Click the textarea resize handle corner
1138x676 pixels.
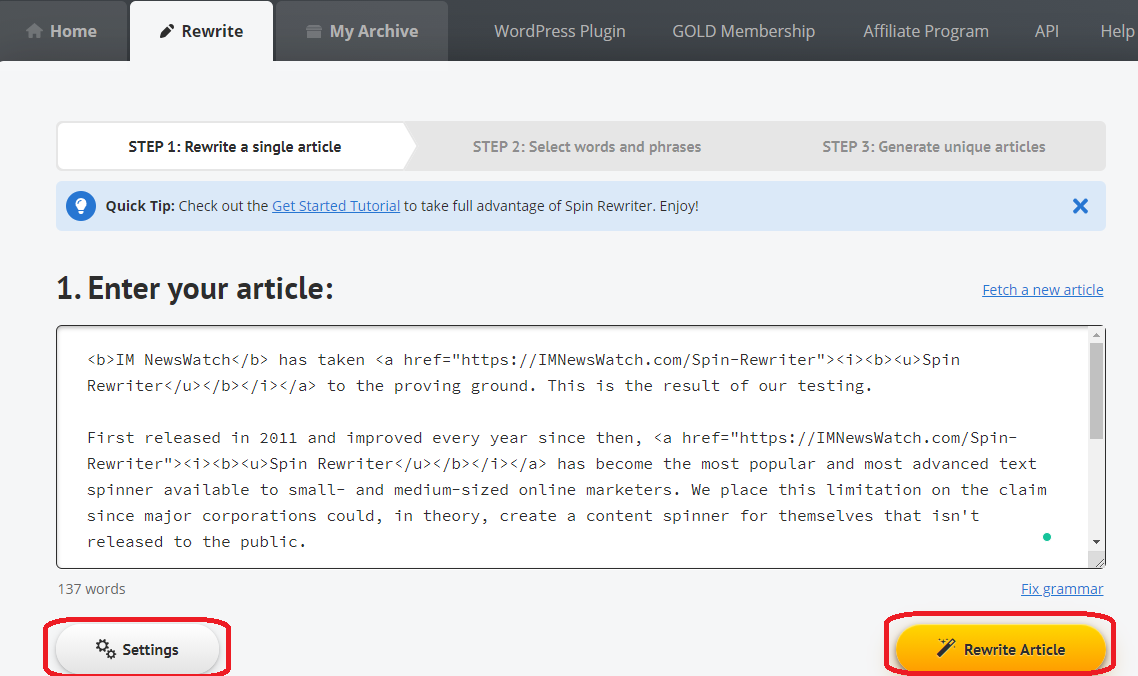[1097, 561]
